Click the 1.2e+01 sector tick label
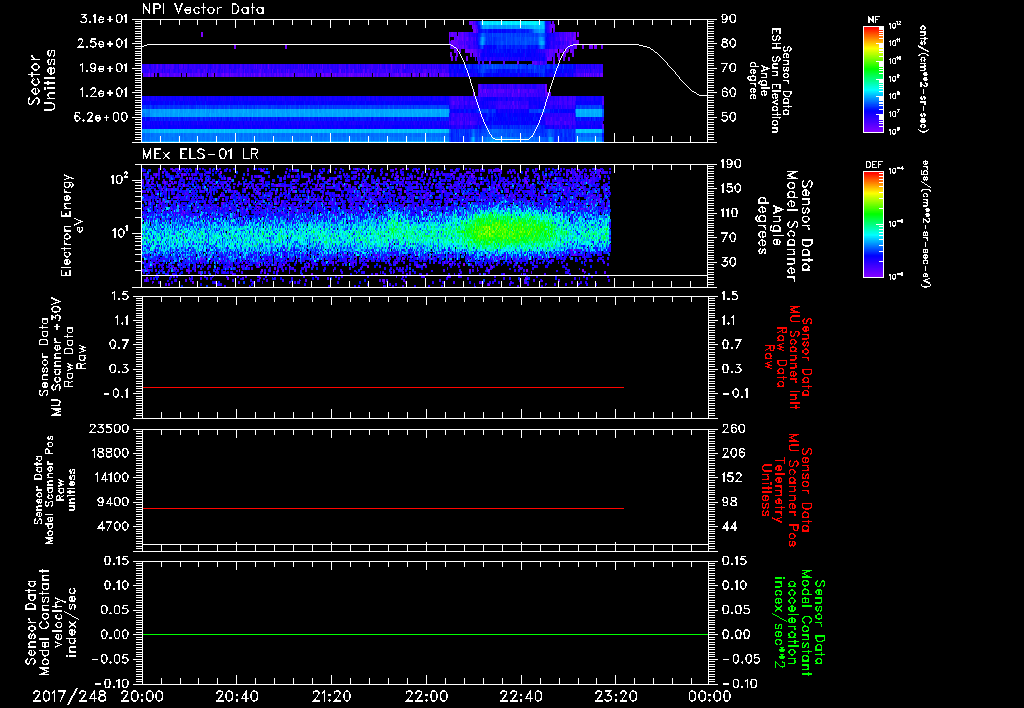 pos(105,93)
